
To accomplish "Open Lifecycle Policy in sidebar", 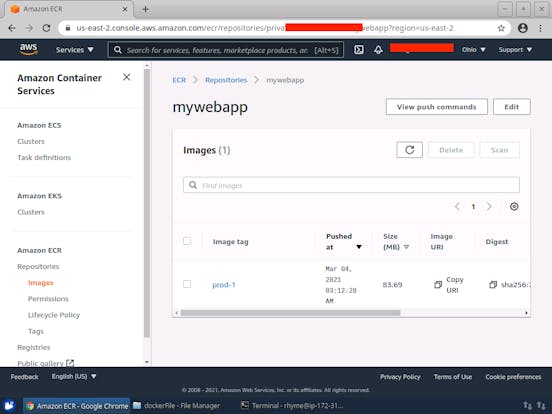I will [54, 315].
